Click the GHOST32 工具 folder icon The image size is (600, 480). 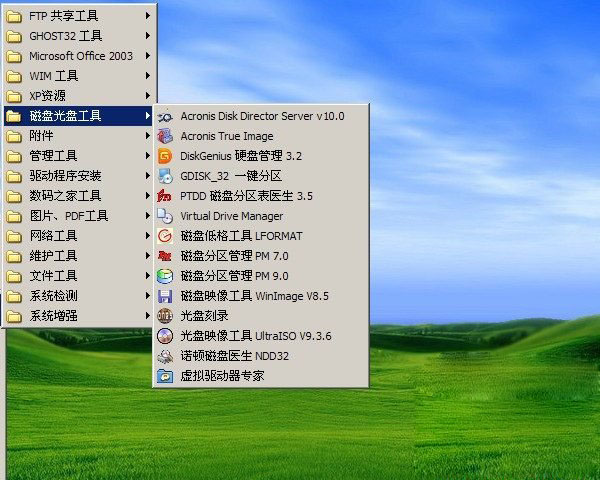pos(14,36)
